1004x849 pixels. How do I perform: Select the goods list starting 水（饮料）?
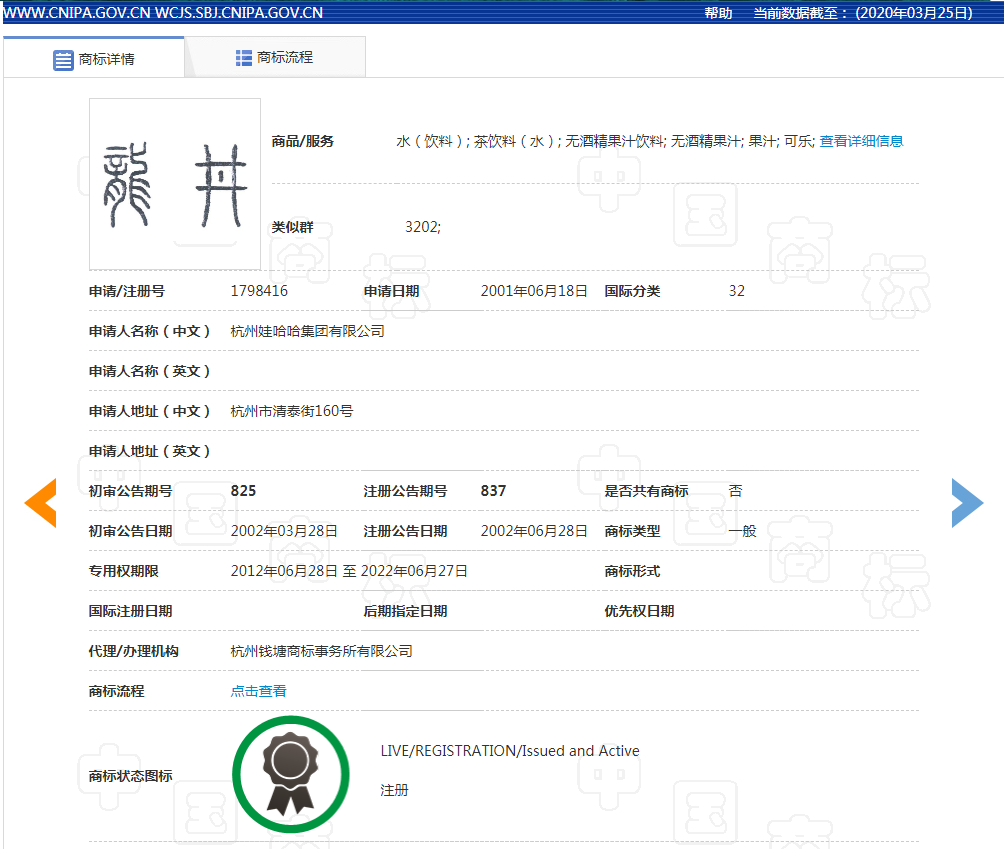pyautogui.click(x=606, y=141)
